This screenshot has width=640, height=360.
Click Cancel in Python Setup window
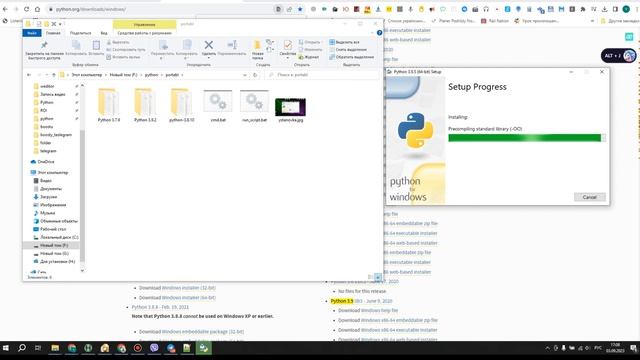pyautogui.click(x=589, y=197)
